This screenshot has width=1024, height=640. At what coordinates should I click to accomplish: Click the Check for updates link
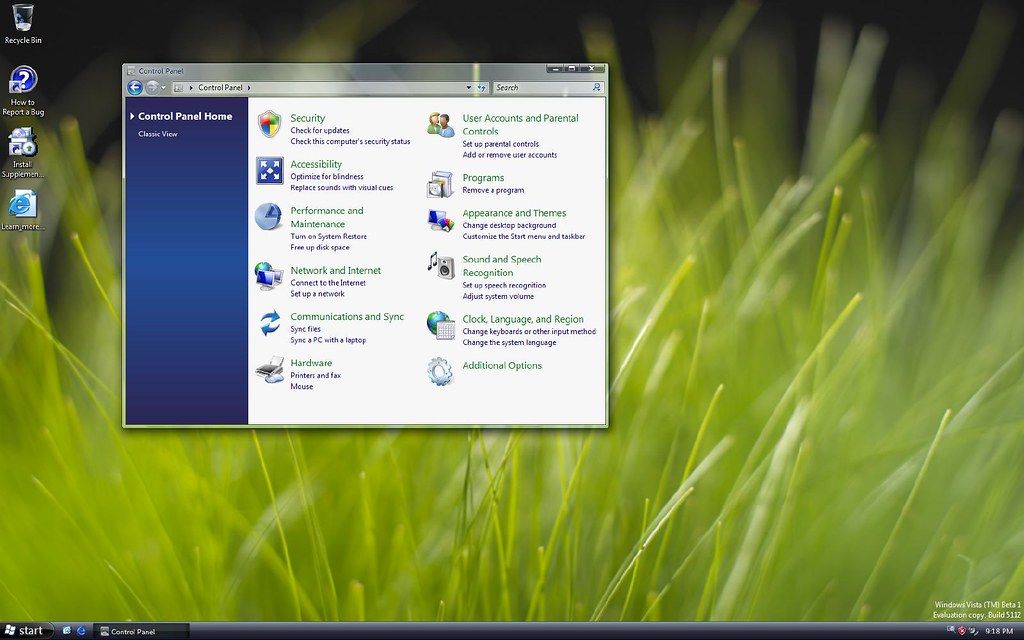click(320, 131)
